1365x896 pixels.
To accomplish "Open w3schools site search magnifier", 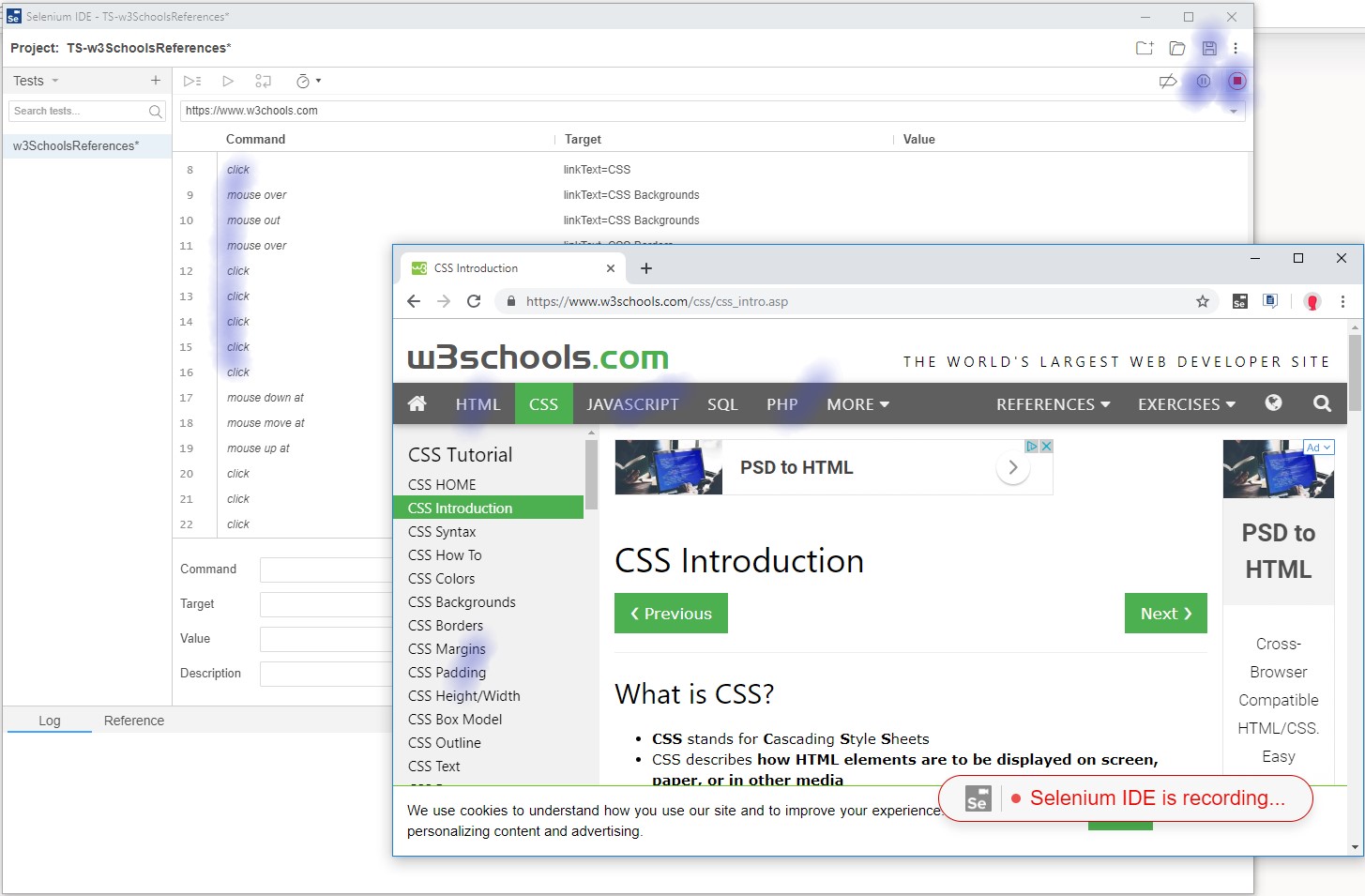I will click(x=1322, y=403).
